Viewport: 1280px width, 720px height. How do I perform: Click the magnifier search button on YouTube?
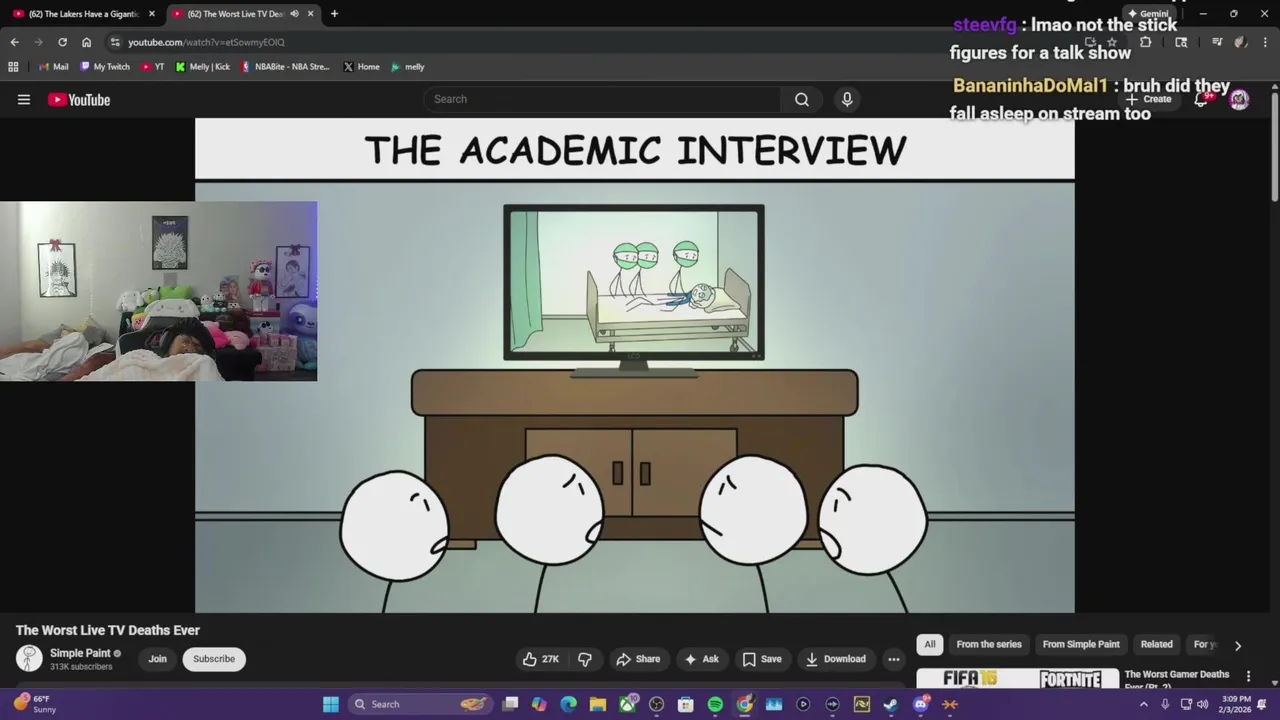(x=802, y=99)
